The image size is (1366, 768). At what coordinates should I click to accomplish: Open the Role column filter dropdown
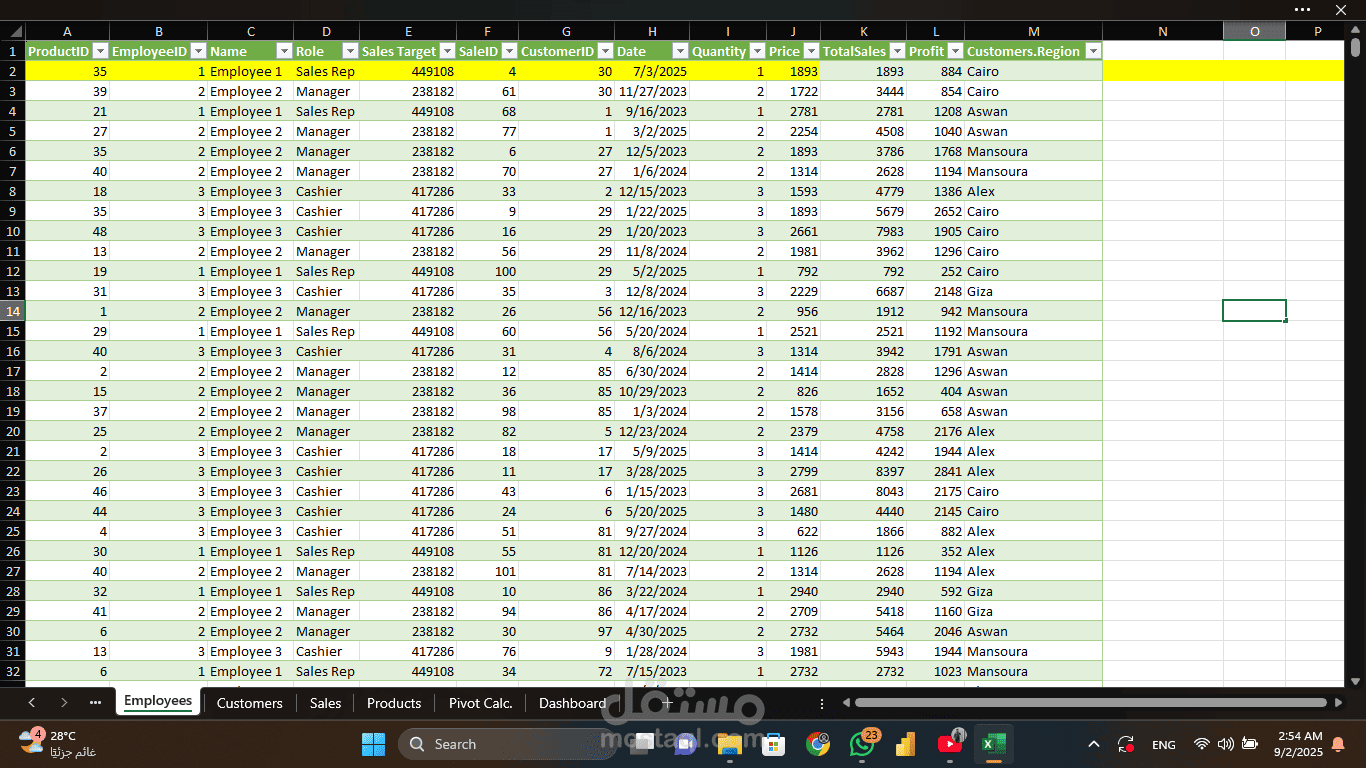coord(350,51)
